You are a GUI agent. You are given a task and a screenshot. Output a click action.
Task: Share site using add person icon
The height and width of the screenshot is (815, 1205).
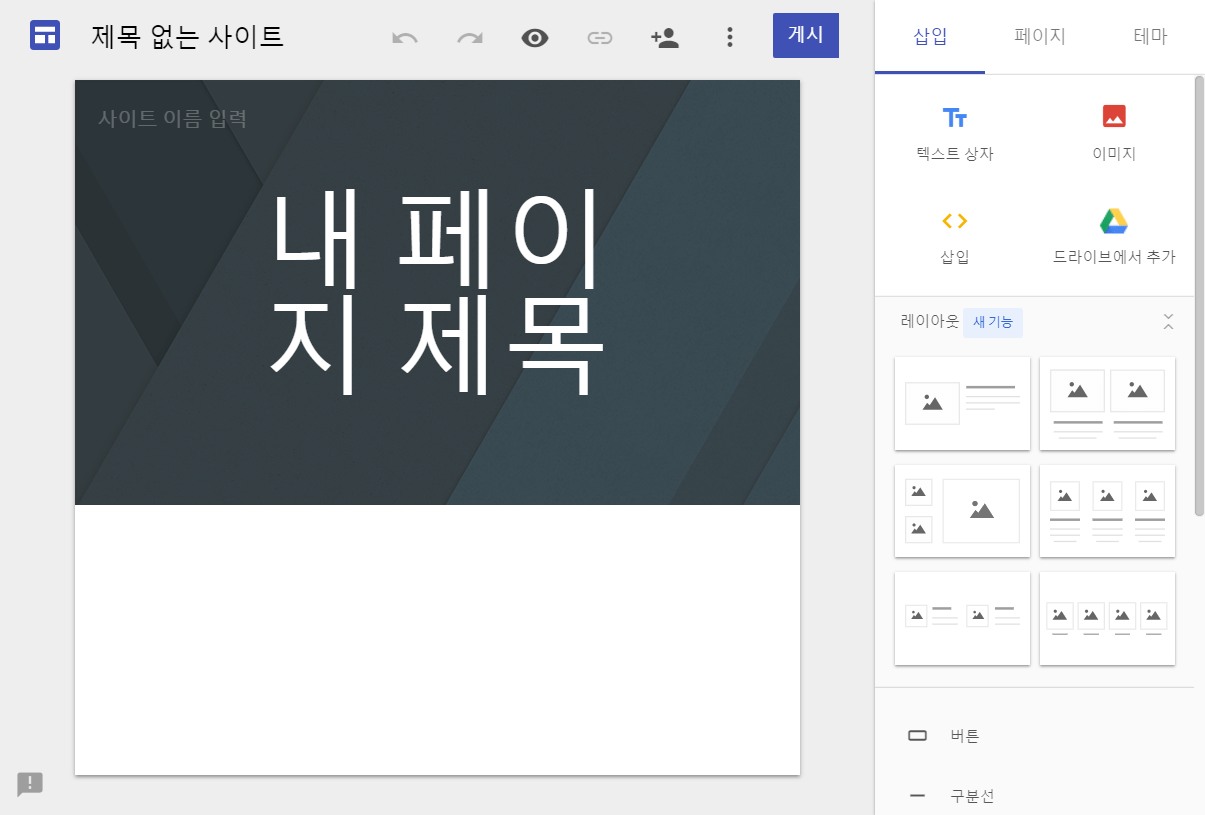pos(665,35)
